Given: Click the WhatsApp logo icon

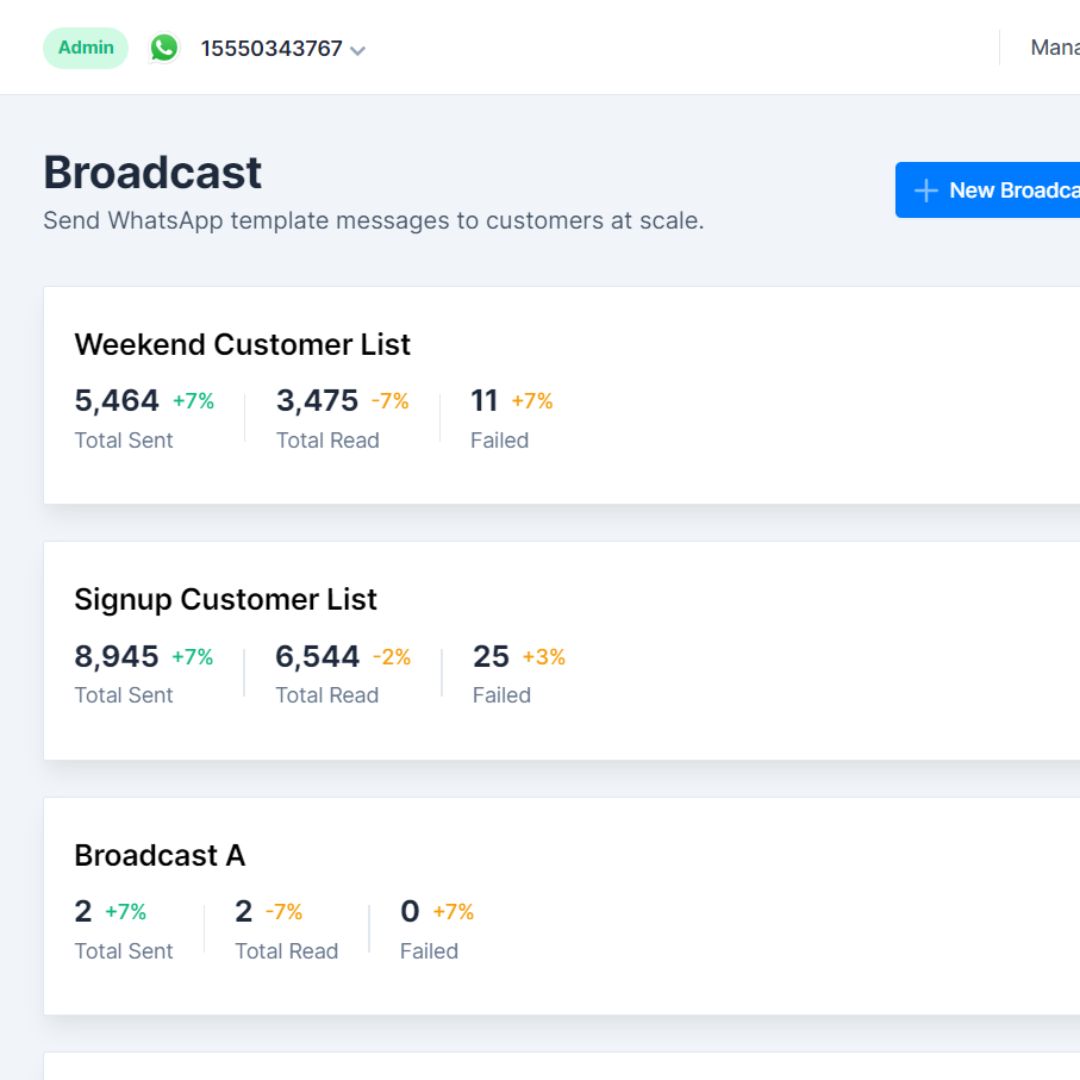Looking at the screenshot, I should 164,48.
